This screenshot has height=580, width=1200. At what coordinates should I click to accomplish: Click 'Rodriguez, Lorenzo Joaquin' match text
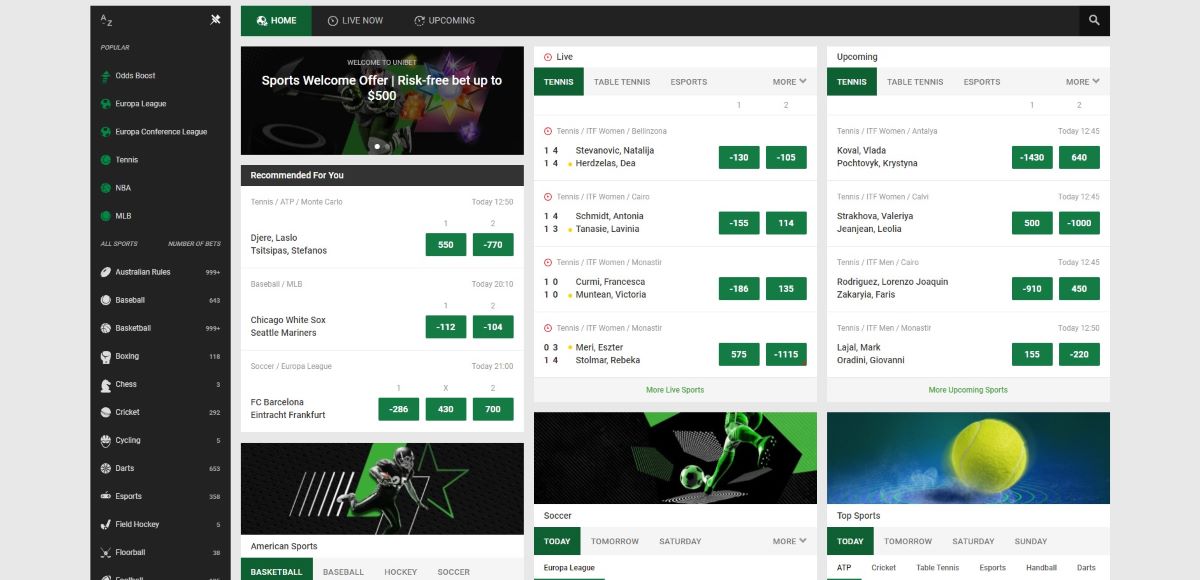(892, 282)
